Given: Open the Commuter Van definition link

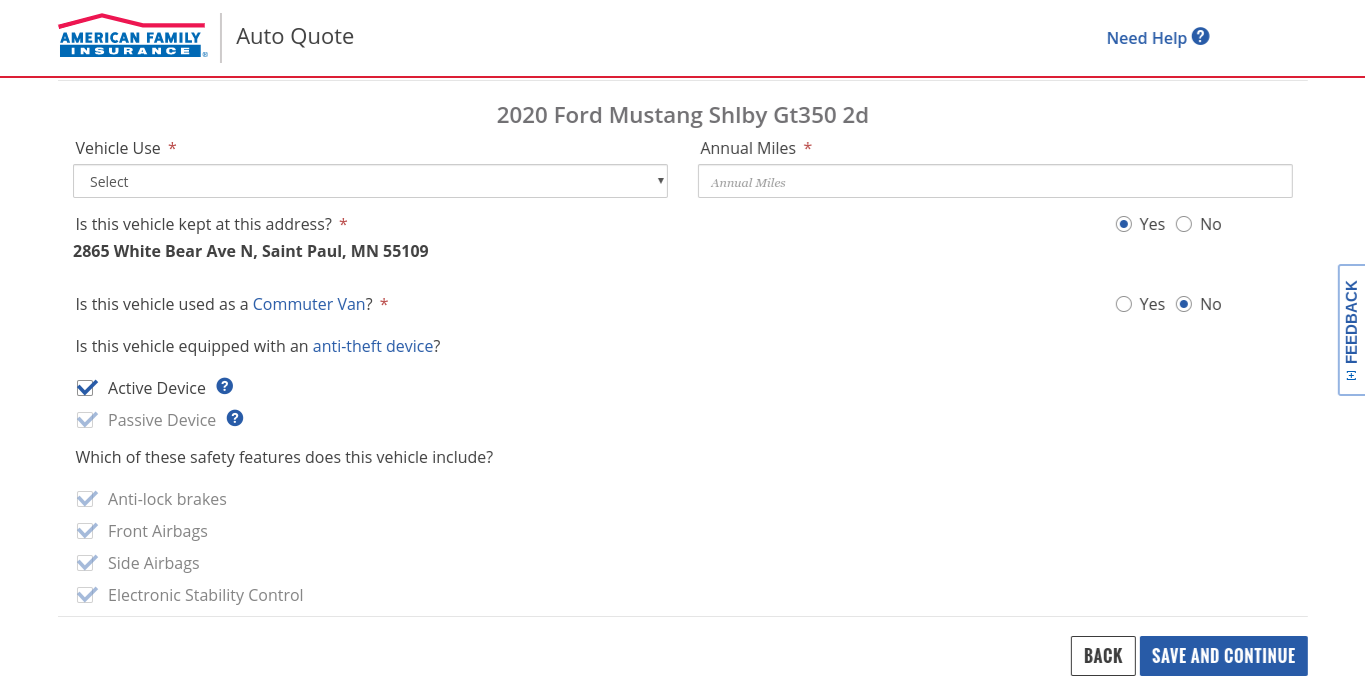Looking at the screenshot, I should 308,304.
